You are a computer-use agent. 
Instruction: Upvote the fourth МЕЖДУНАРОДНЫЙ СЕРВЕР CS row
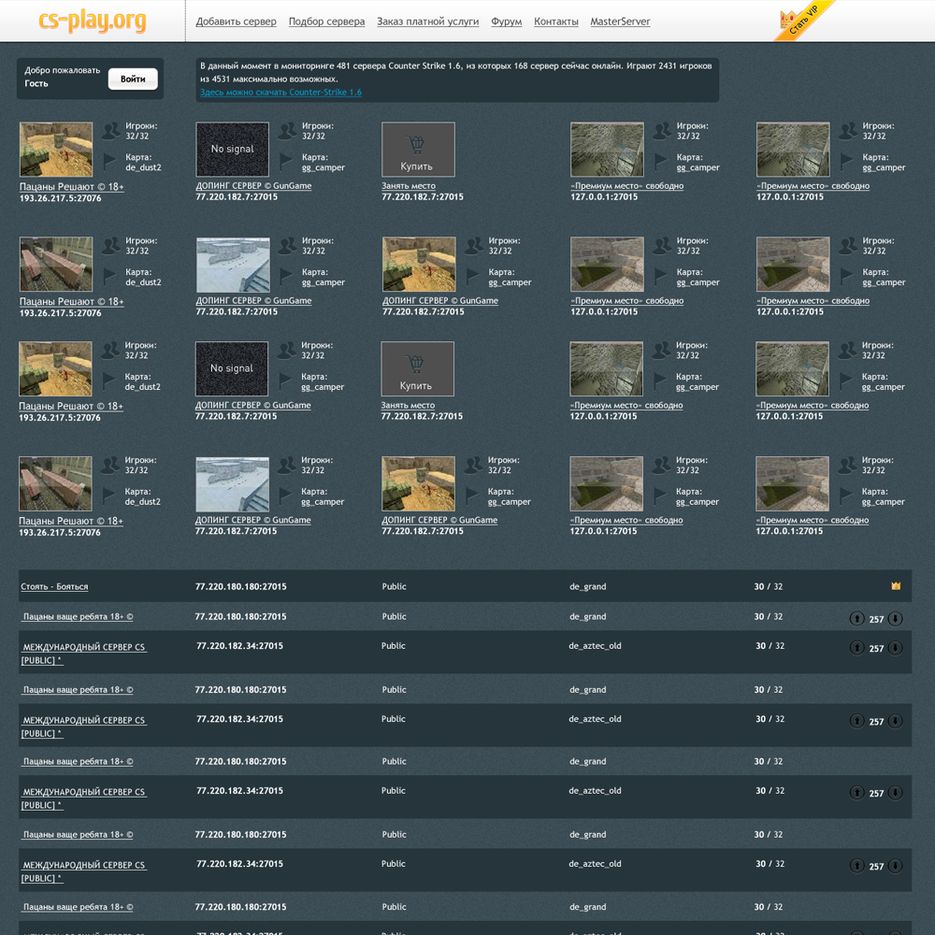pos(857,866)
